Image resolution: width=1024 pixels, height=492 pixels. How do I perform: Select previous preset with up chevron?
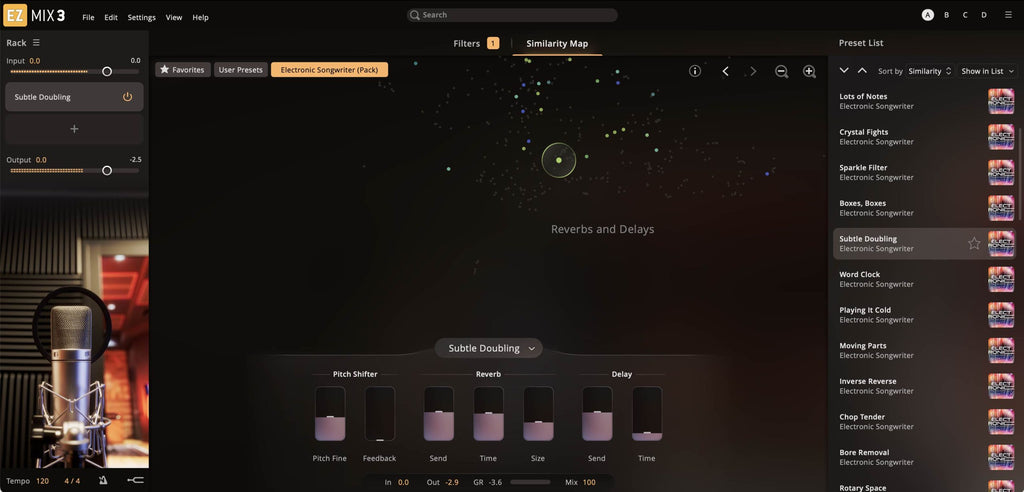[x=862, y=71]
